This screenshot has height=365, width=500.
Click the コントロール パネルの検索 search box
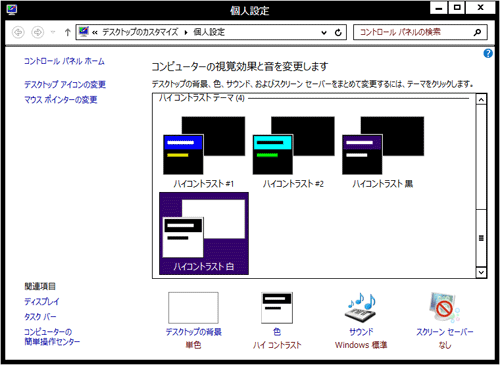point(420,32)
